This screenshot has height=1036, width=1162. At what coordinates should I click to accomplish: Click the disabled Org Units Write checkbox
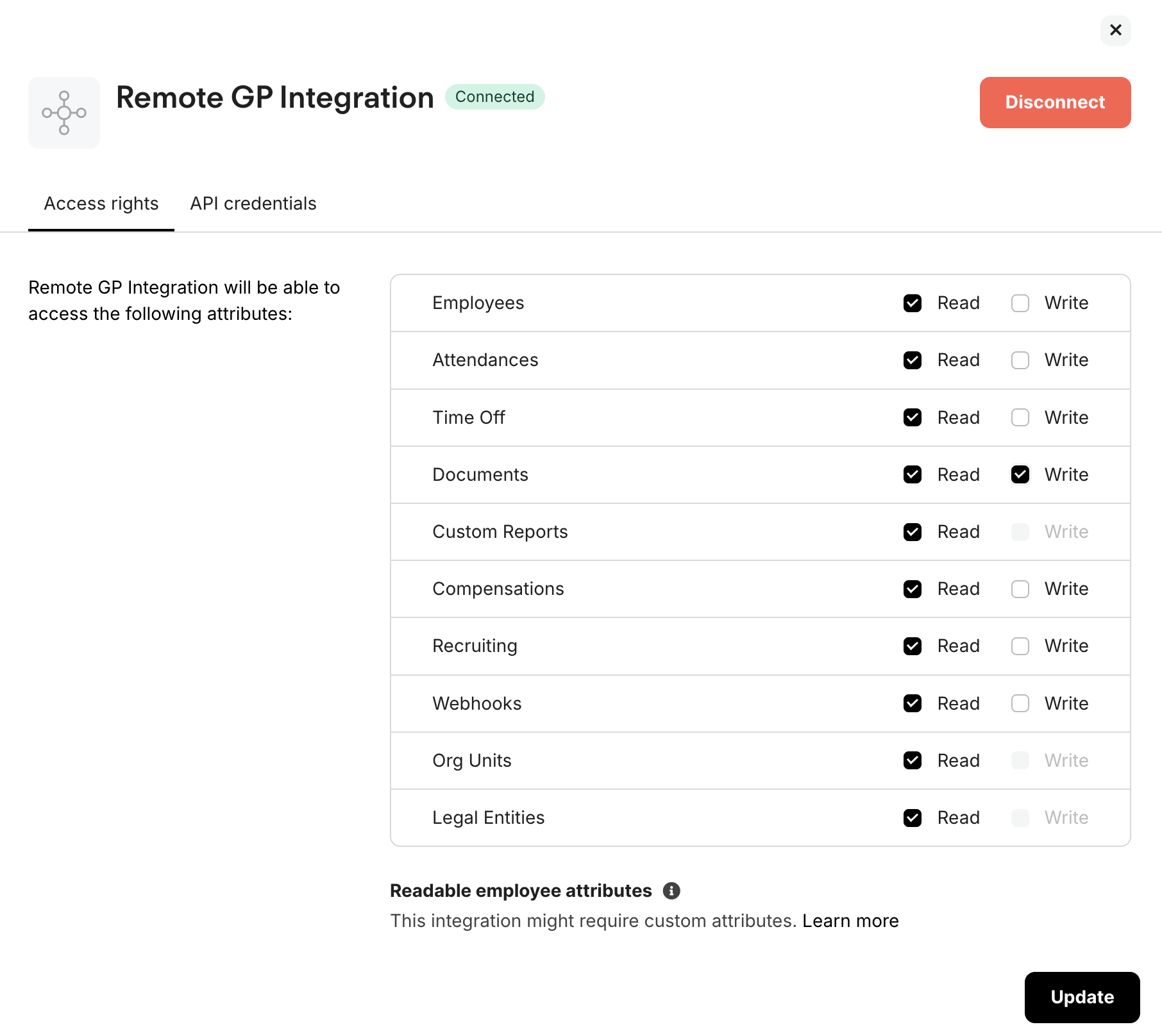(x=1020, y=760)
